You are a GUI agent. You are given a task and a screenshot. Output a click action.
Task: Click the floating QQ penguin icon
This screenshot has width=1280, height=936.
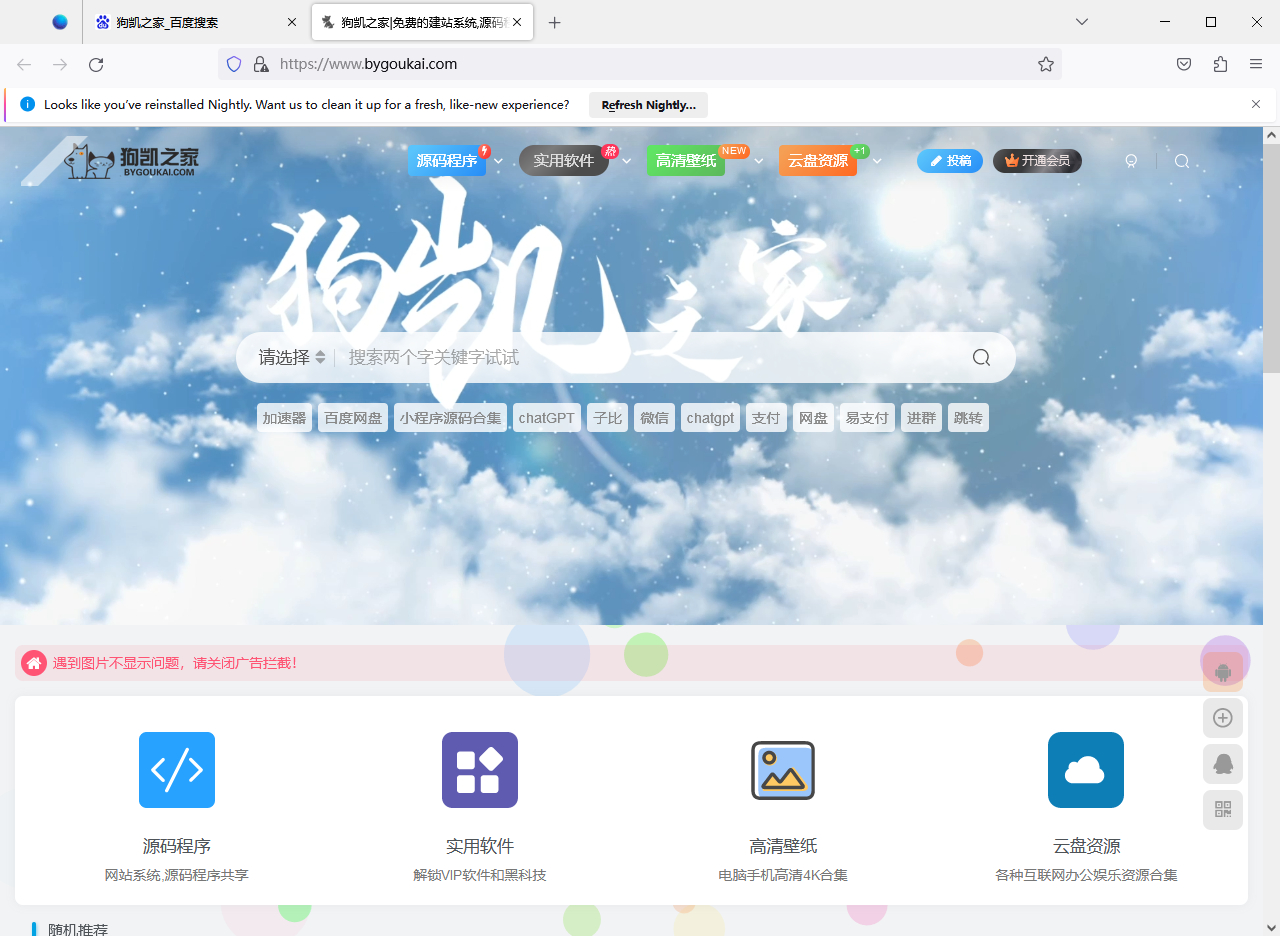coord(1223,764)
